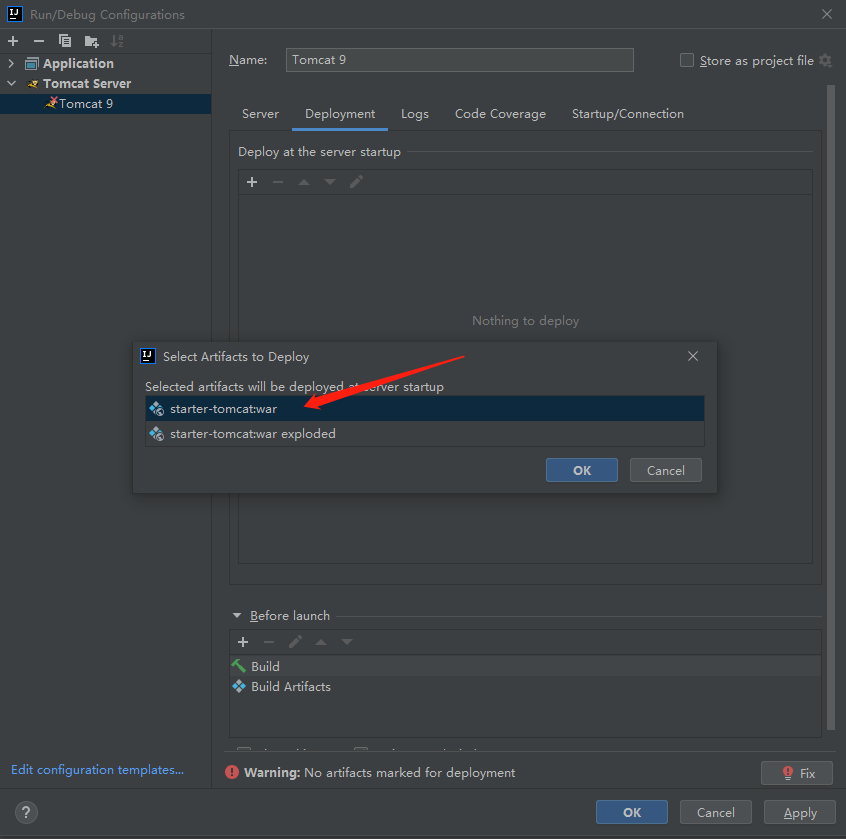The height and width of the screenshot is (839, 846).
Task: Close the Run/Debug Configurations window
Action: coord(827,14)
